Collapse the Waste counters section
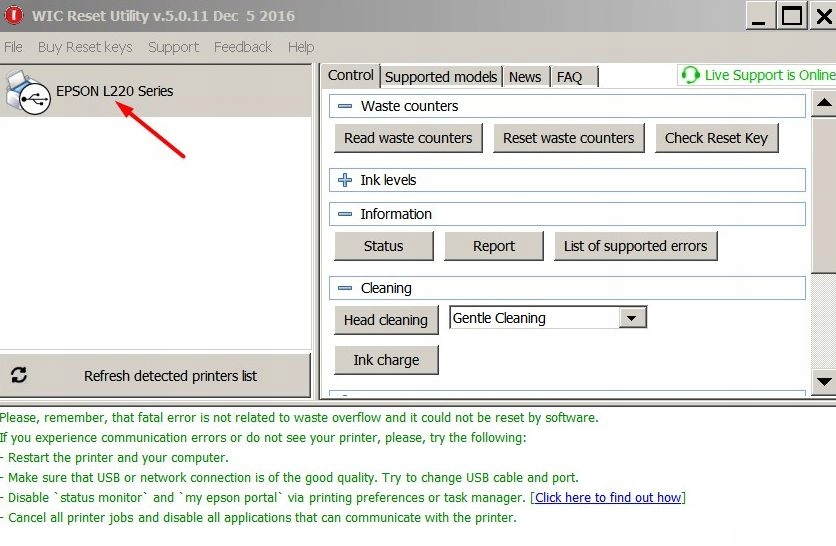The width and height of the screenshot is (836, 546). 345,106
